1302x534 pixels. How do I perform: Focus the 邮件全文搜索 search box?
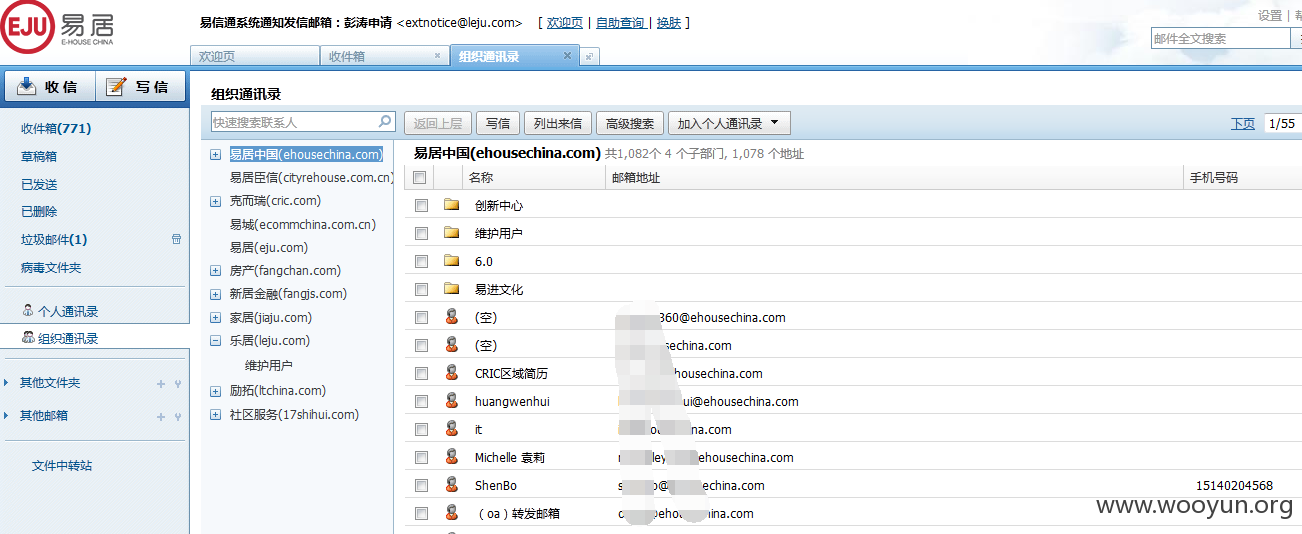tap(1220, 38)
